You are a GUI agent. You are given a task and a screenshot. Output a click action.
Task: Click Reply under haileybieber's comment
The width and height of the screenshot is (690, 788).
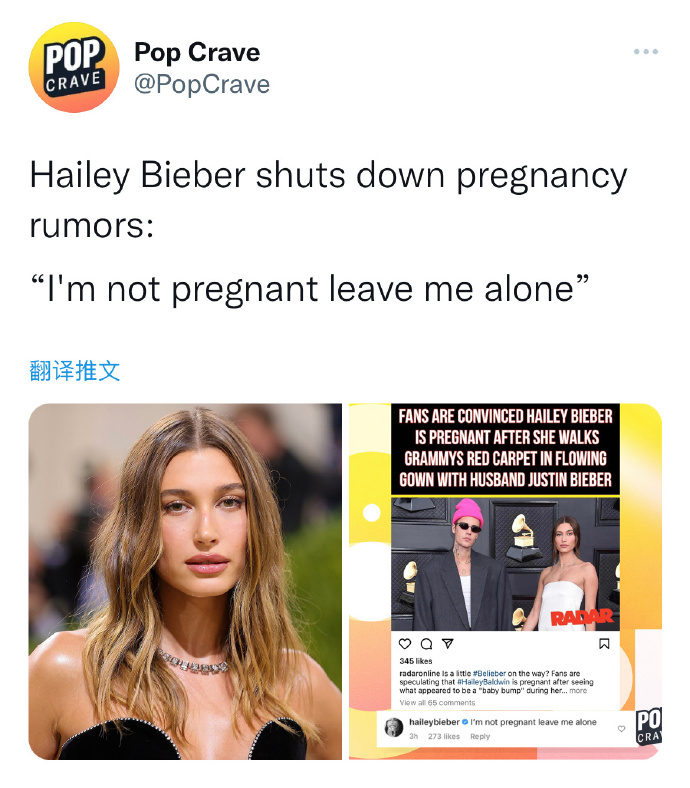480,736
